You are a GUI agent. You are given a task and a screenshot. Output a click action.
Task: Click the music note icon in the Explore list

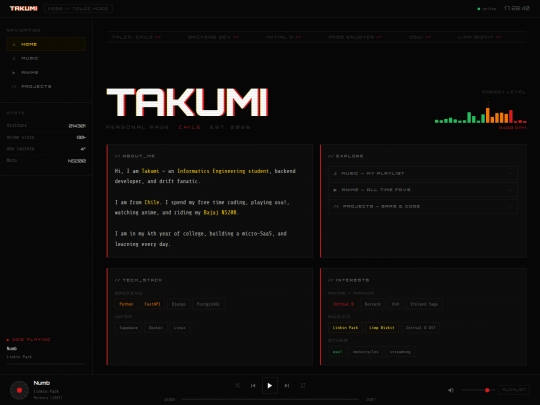[x=335, y=173]
